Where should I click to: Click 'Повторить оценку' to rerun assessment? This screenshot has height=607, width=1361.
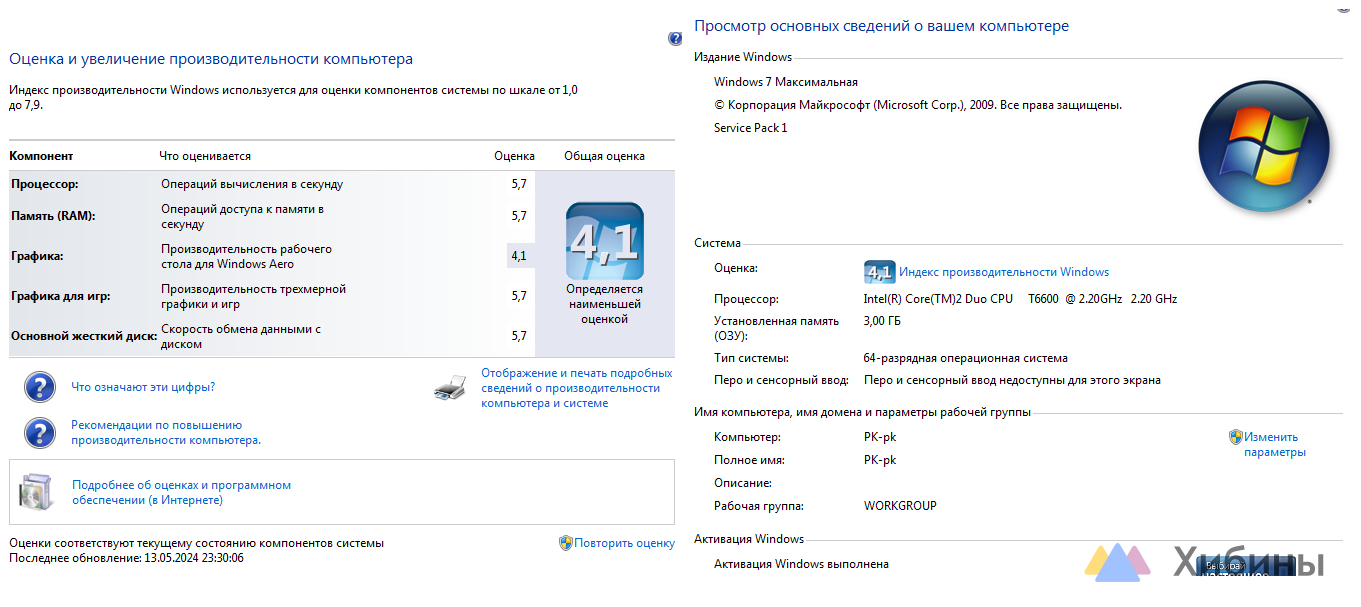point(625,543)
